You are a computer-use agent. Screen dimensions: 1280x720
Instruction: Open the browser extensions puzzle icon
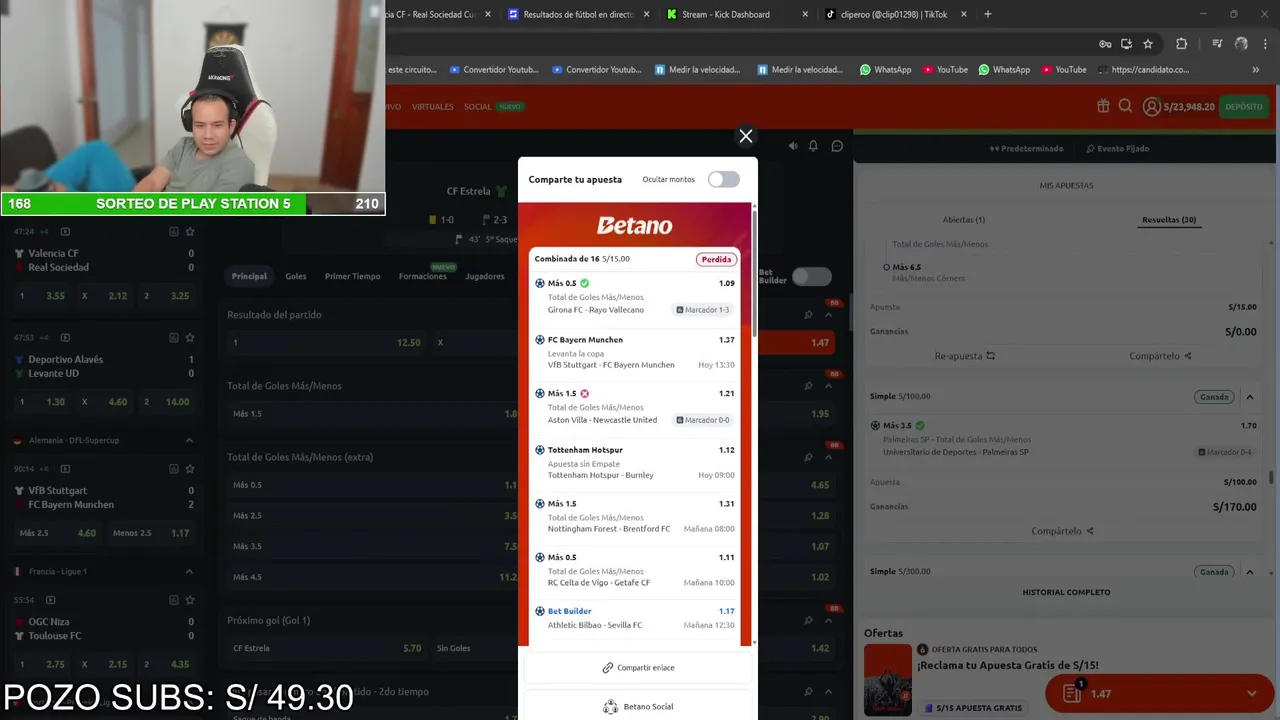(1181, 44)
